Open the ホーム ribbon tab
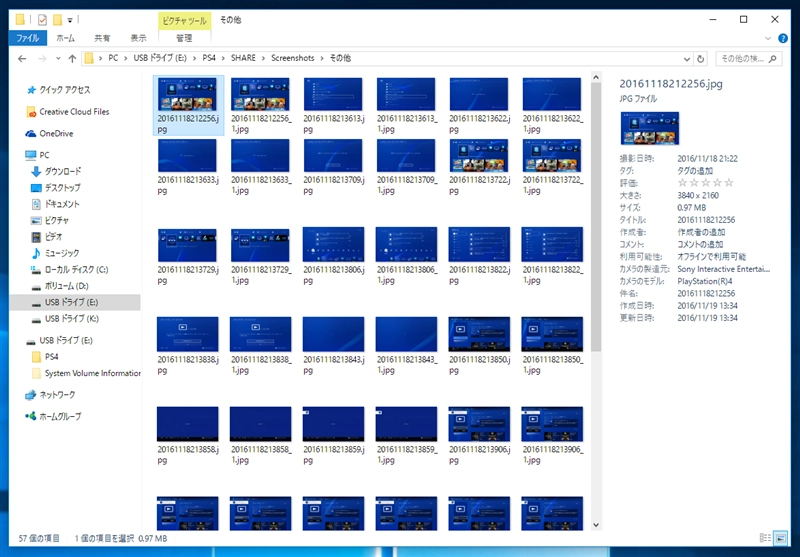The image size is (800, 557). 65,38
